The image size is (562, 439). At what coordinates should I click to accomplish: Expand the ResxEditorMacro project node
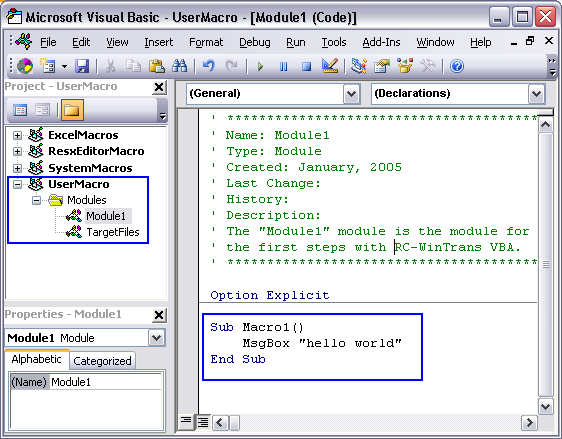click(17, 151)
